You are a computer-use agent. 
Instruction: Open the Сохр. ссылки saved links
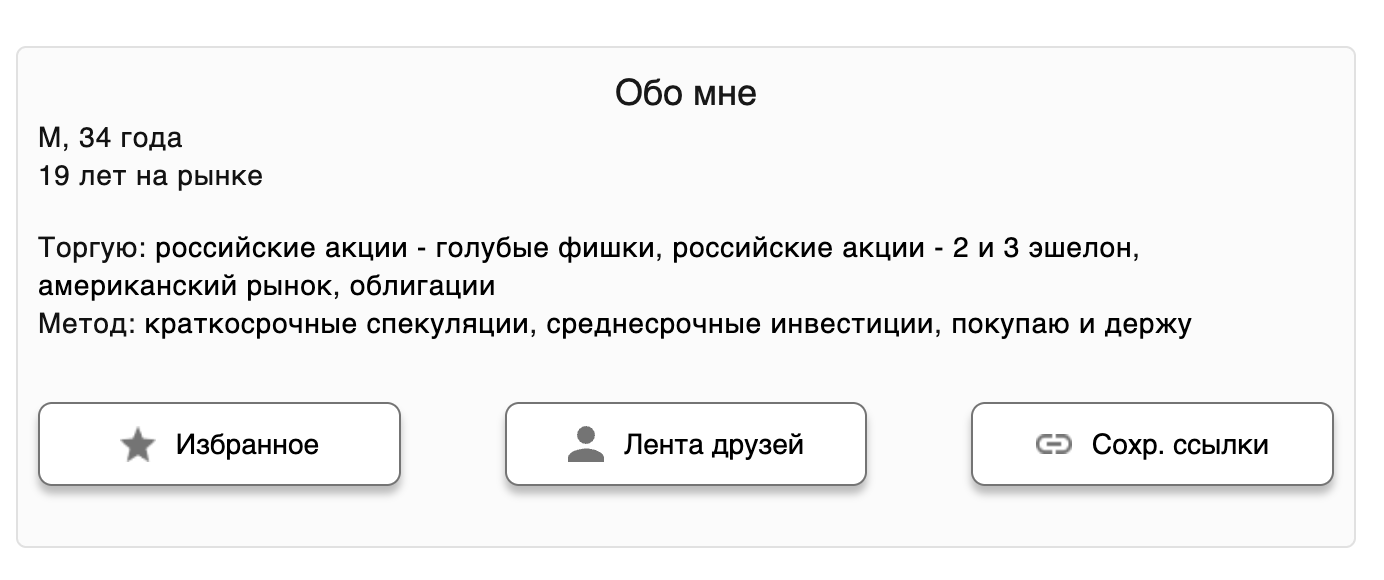pyautogui.click(x=1152, y=444)
